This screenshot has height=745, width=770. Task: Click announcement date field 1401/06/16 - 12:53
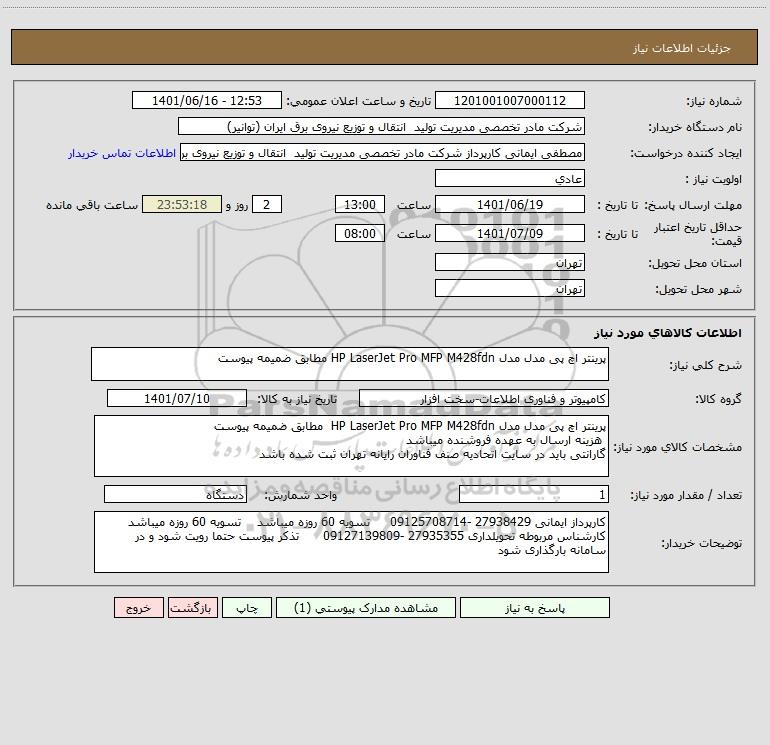[207, 100]
